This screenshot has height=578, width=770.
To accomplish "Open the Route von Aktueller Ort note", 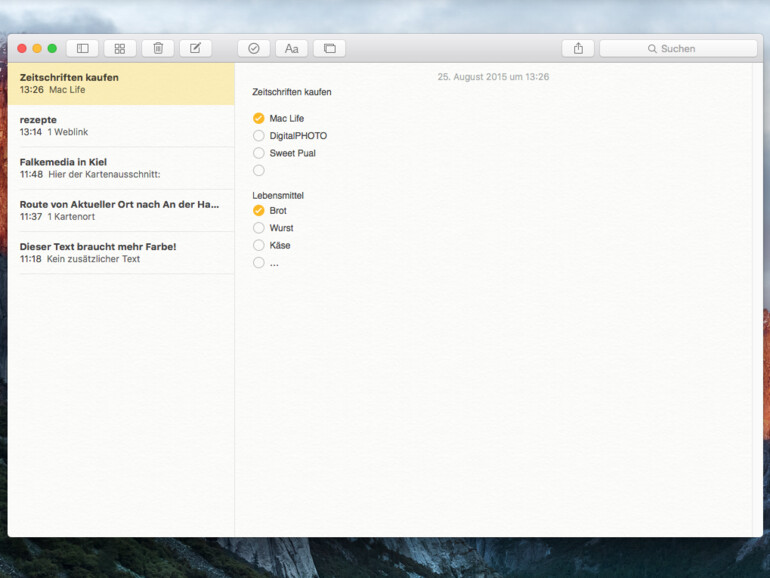I will (x=120, y=210).
